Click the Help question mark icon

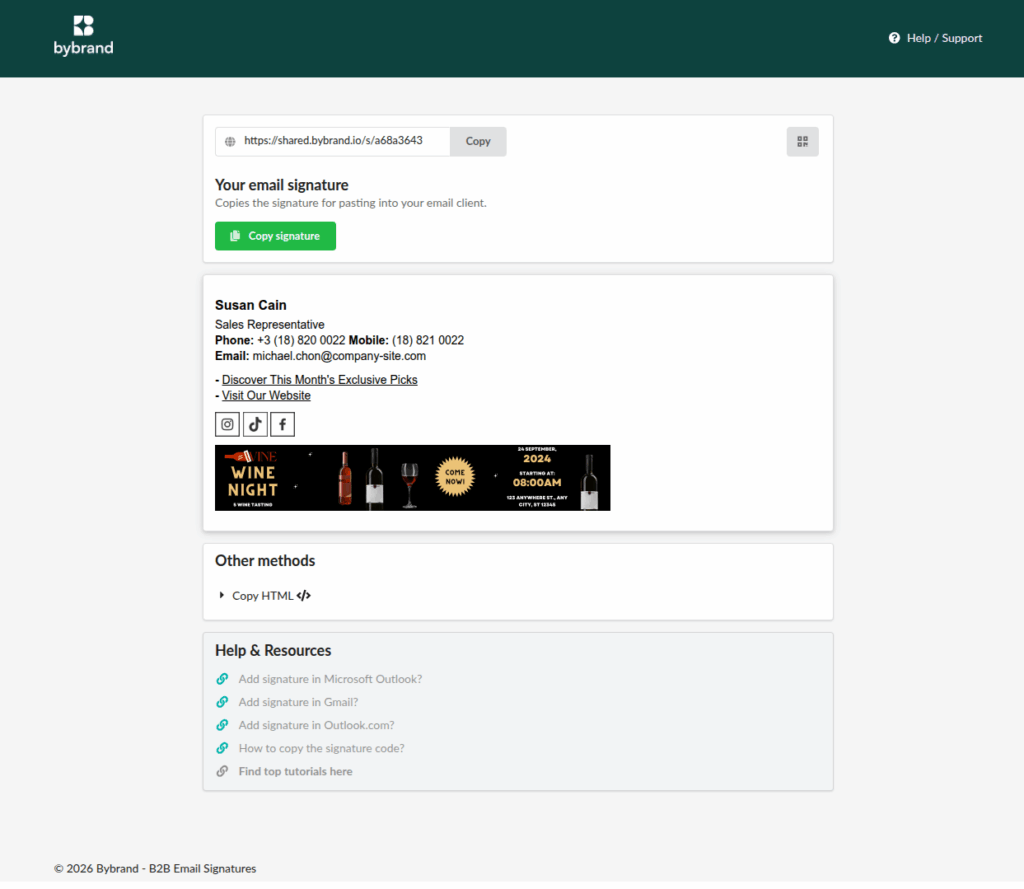tap(894, 38)
